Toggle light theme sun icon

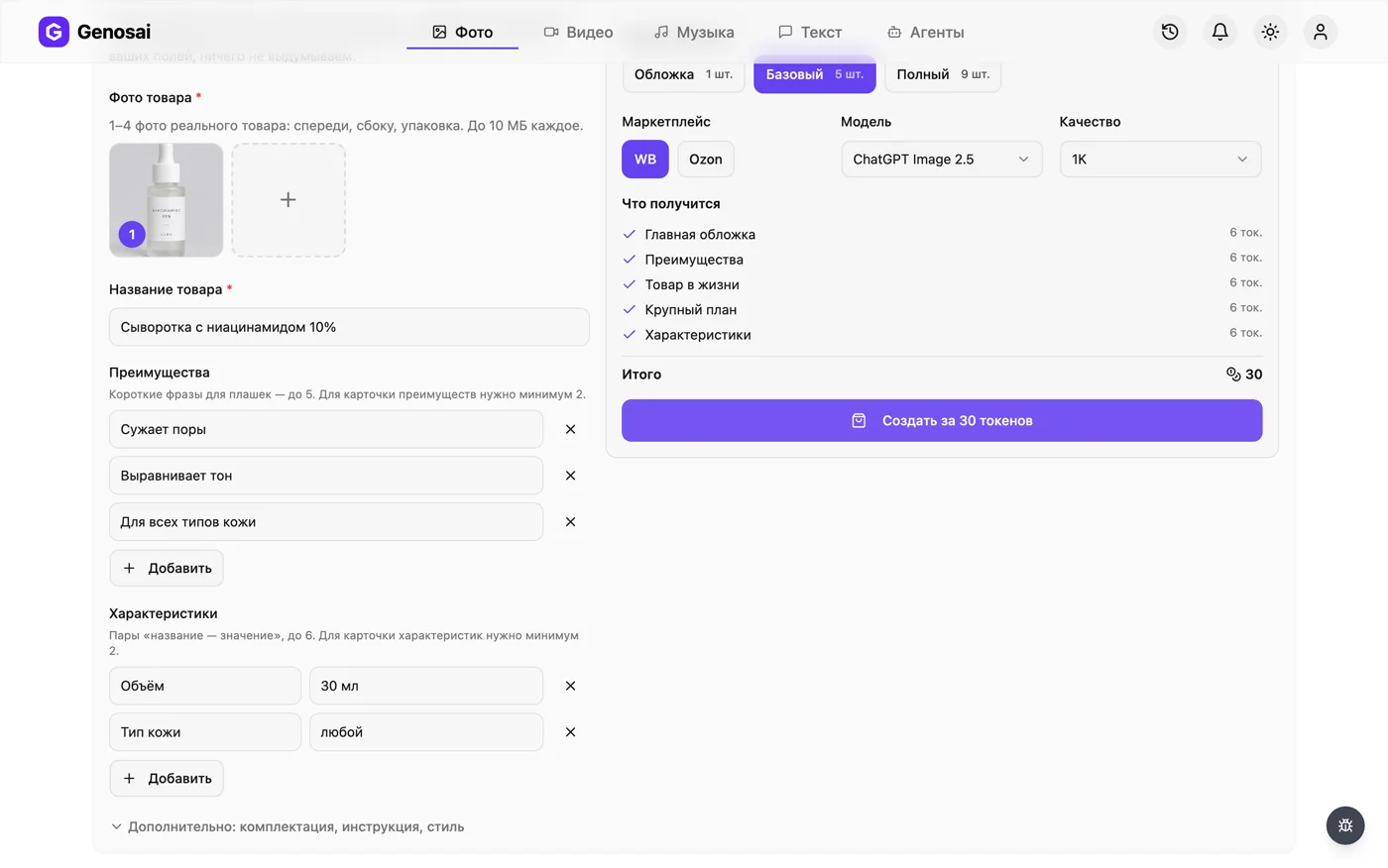(1270, 32)
